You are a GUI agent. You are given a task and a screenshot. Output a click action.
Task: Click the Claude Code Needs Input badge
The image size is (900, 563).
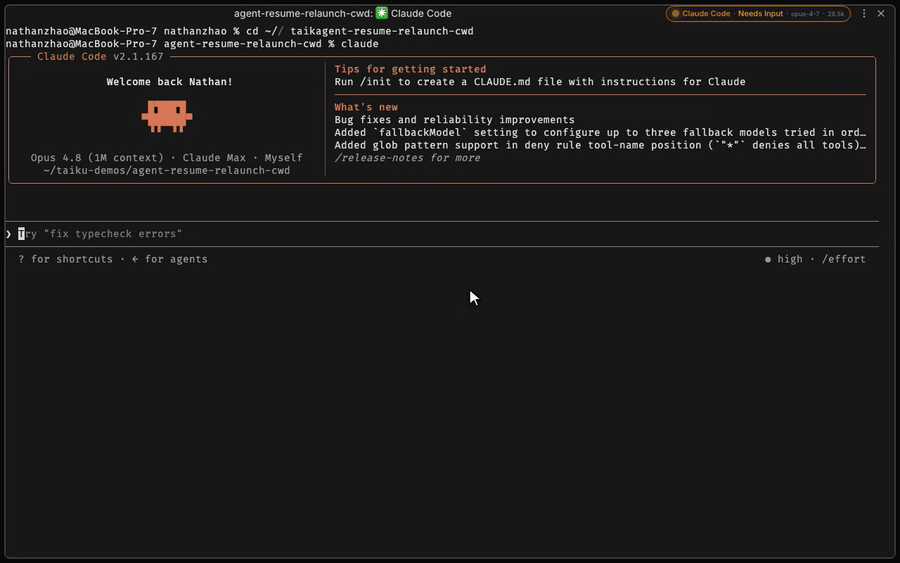click(x=758, y=13)
